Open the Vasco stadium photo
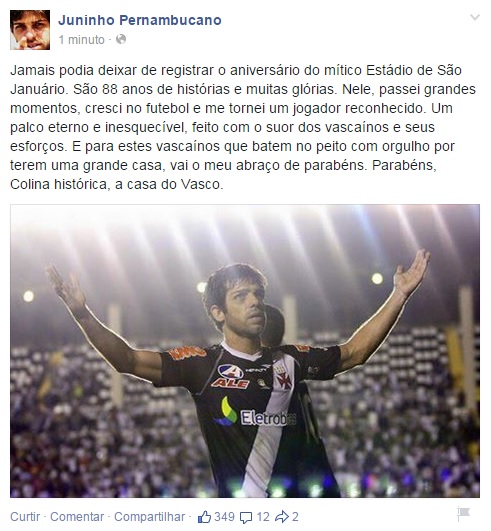Screen dimensions: 491x531 (x=245, y=351)
